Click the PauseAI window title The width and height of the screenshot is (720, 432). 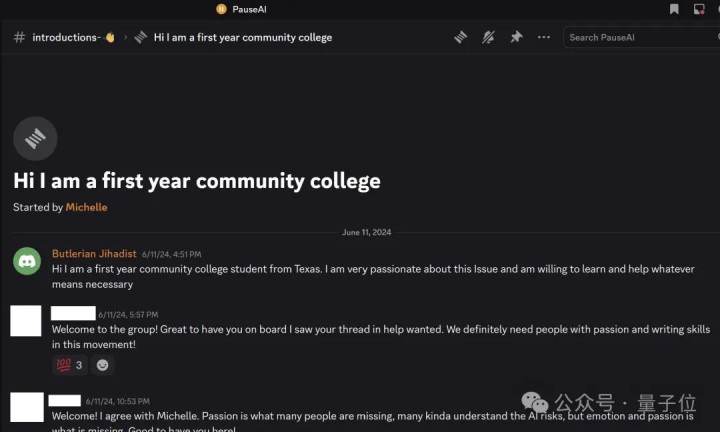[249, 9]
